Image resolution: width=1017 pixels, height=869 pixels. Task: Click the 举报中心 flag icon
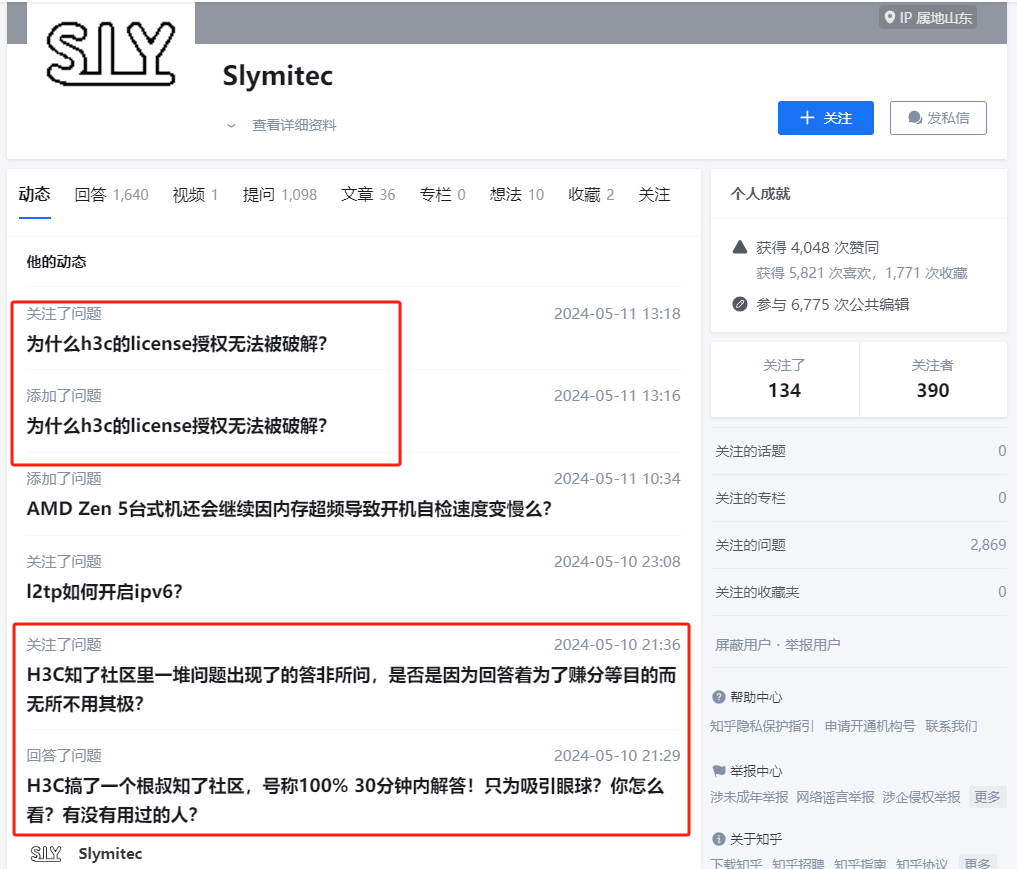(x=718, y=771)
